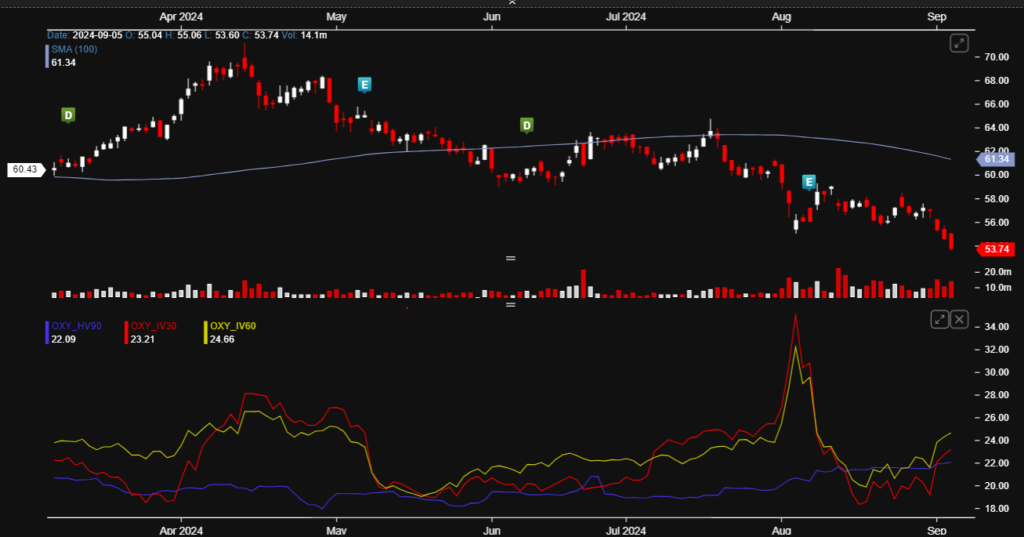Click Jun on the bottom time axis
This screenshot has height=537, width=1024.
[492, 530]
